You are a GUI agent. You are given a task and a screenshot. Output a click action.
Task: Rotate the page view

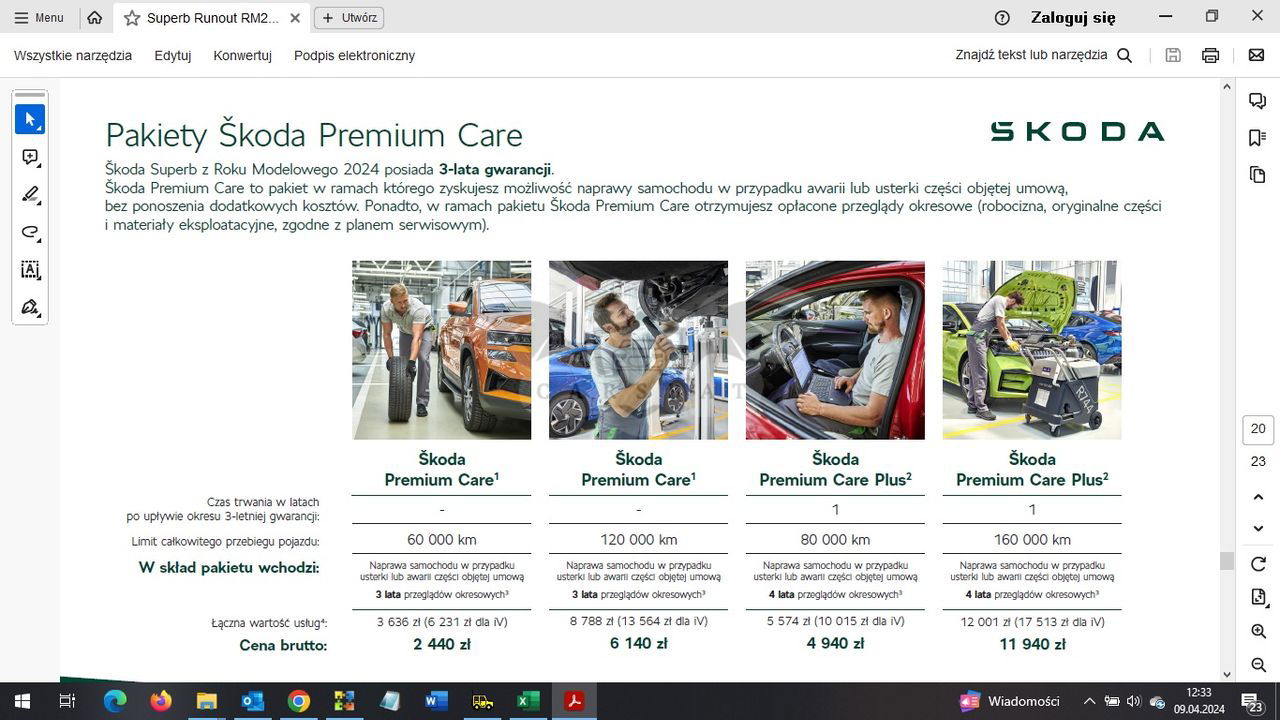[x=1258, y=564]
